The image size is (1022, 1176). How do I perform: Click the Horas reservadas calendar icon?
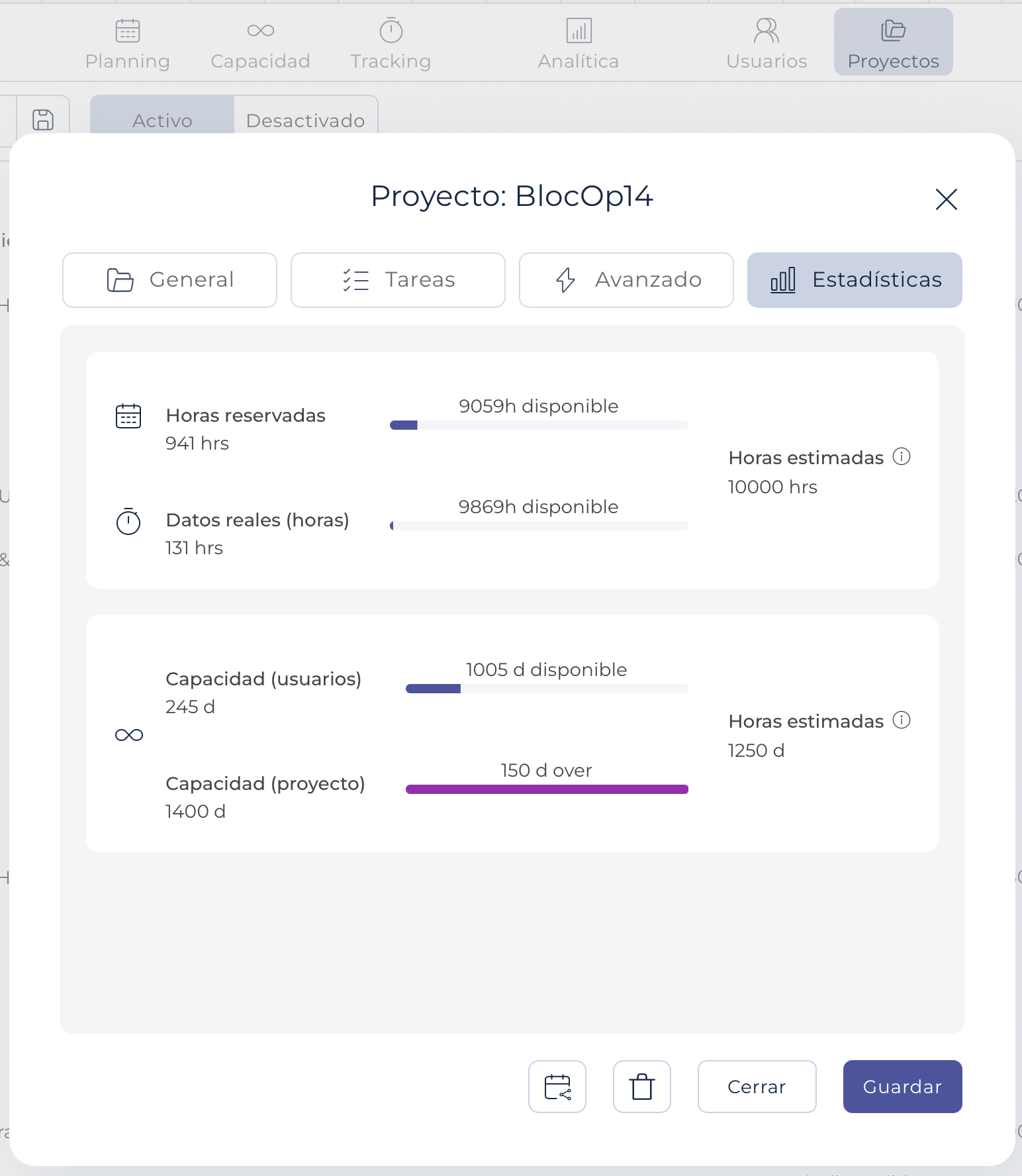click(128, 416)
